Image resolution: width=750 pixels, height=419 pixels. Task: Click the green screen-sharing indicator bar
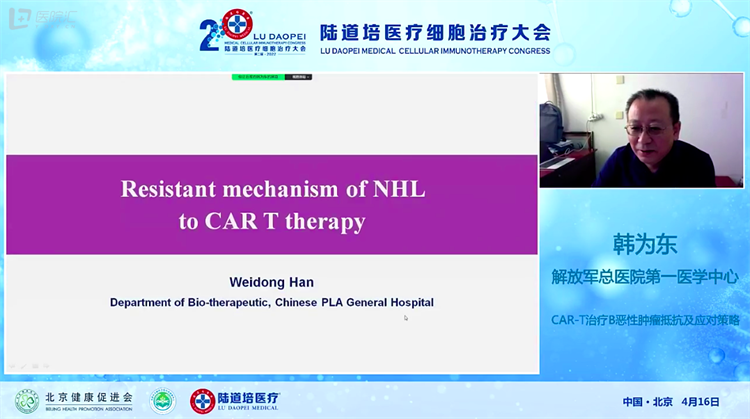[259, 76]
